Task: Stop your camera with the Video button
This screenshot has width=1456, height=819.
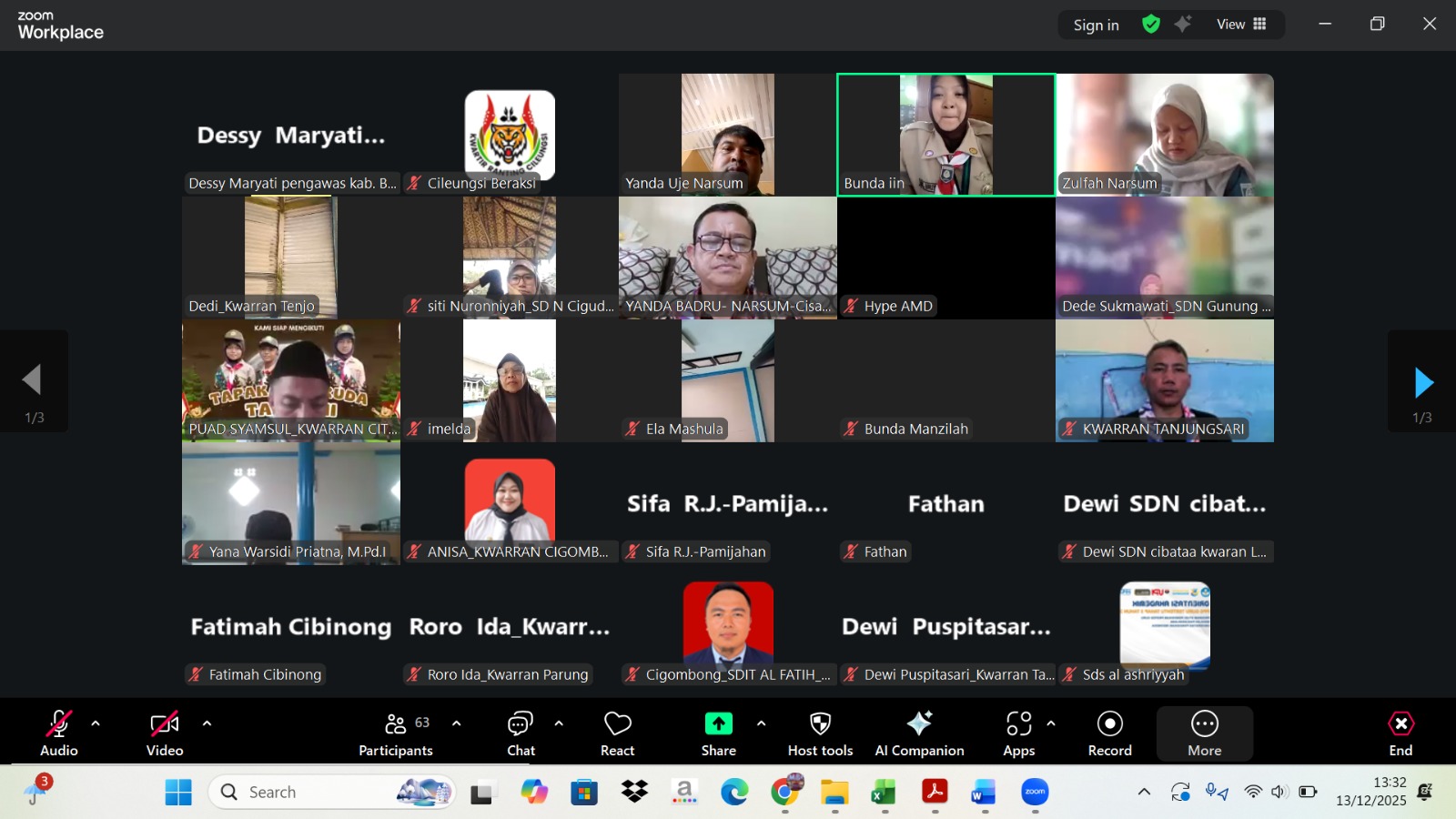Action: [164, 733]
